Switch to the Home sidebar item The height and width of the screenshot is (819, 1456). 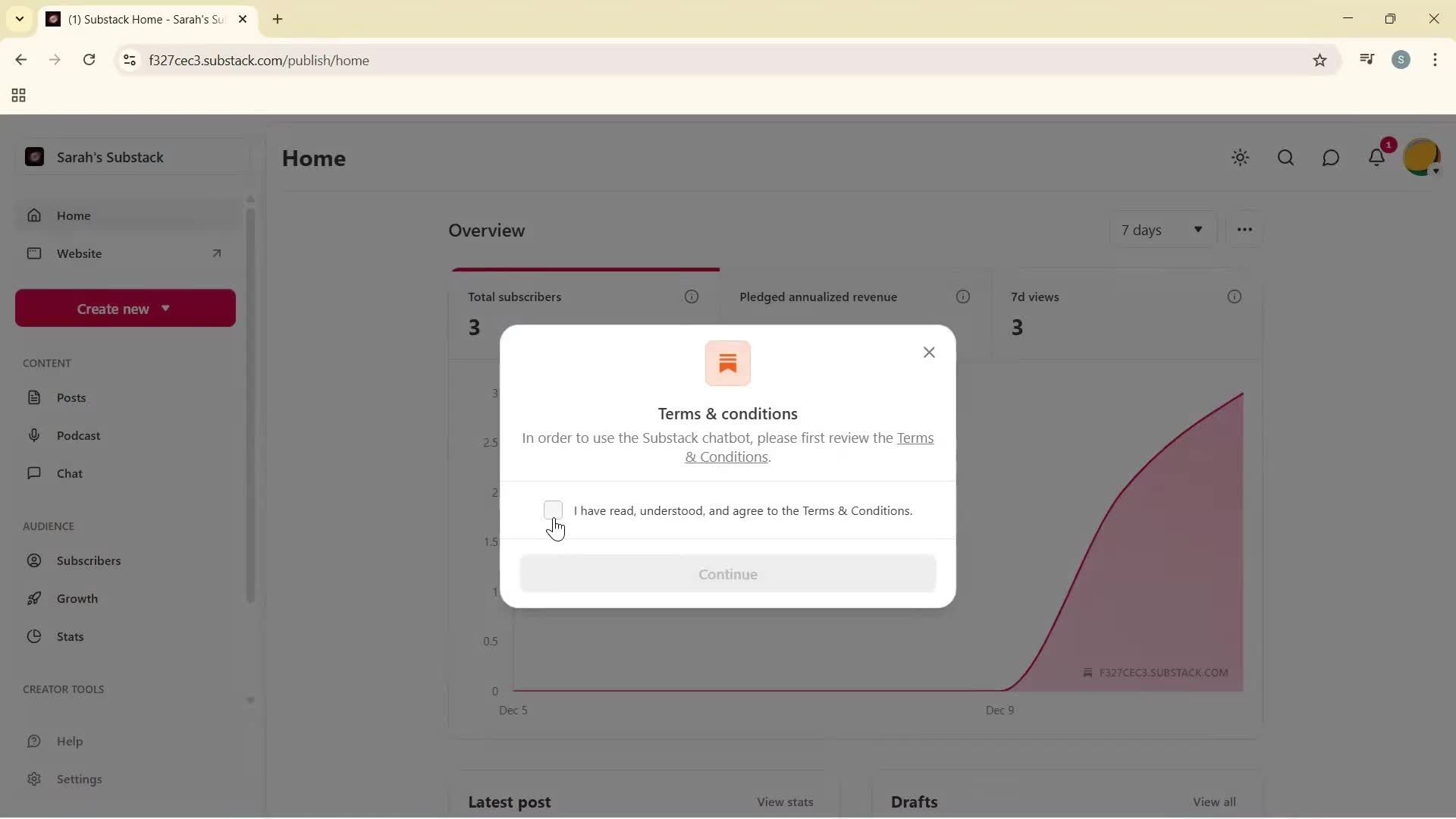72,215
